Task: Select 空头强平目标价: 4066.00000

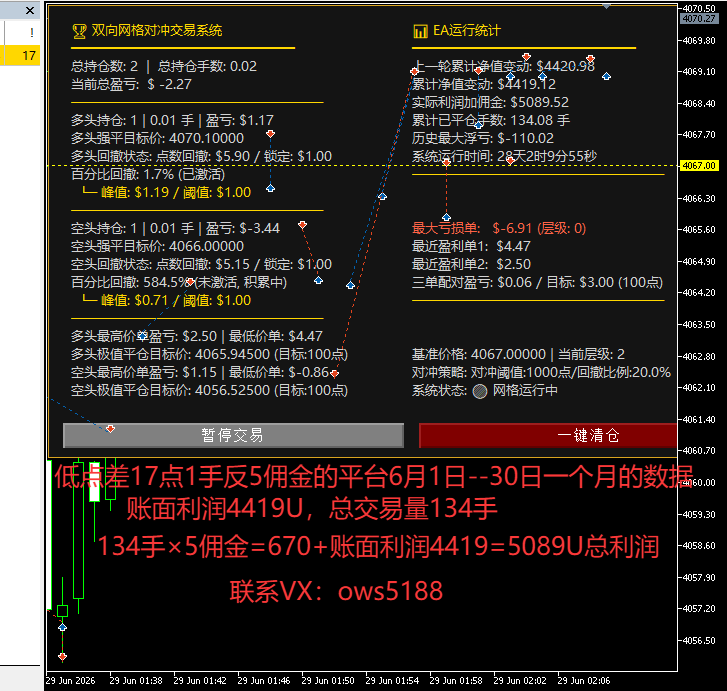Action: [x=157, y=246]
